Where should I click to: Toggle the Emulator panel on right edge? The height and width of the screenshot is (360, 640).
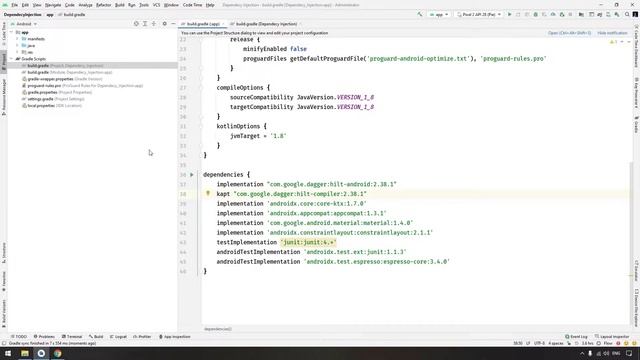(636, 270)
